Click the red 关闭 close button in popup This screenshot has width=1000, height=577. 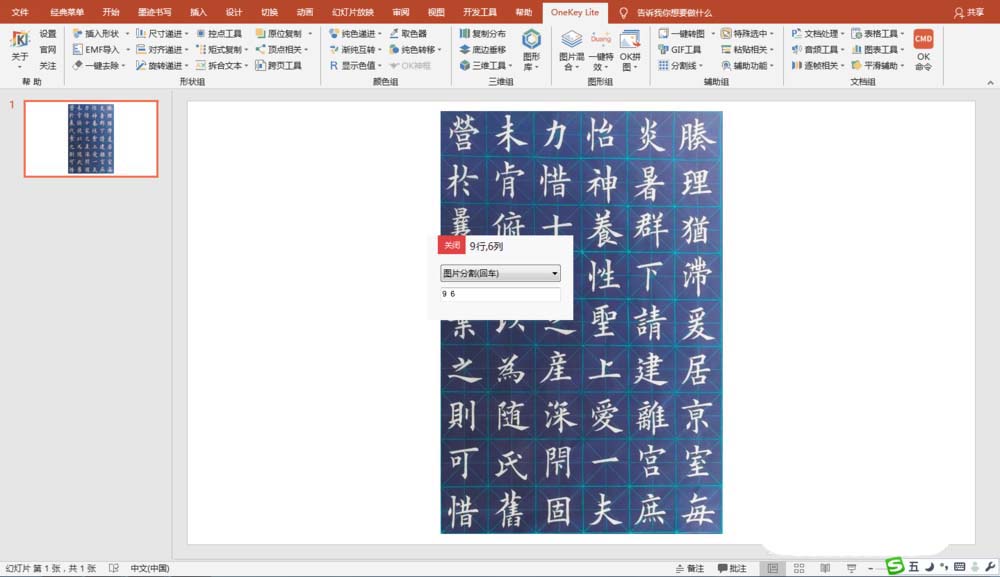(452, 245)
